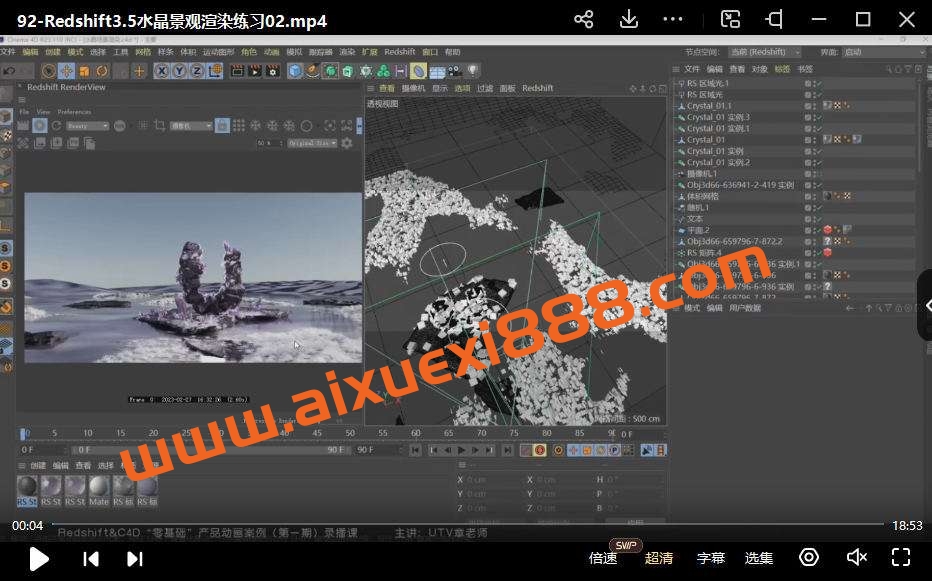Open the 窗口 menu in Cinema 4D
Viewport: 932px width, 581px height.
(430, 52)
